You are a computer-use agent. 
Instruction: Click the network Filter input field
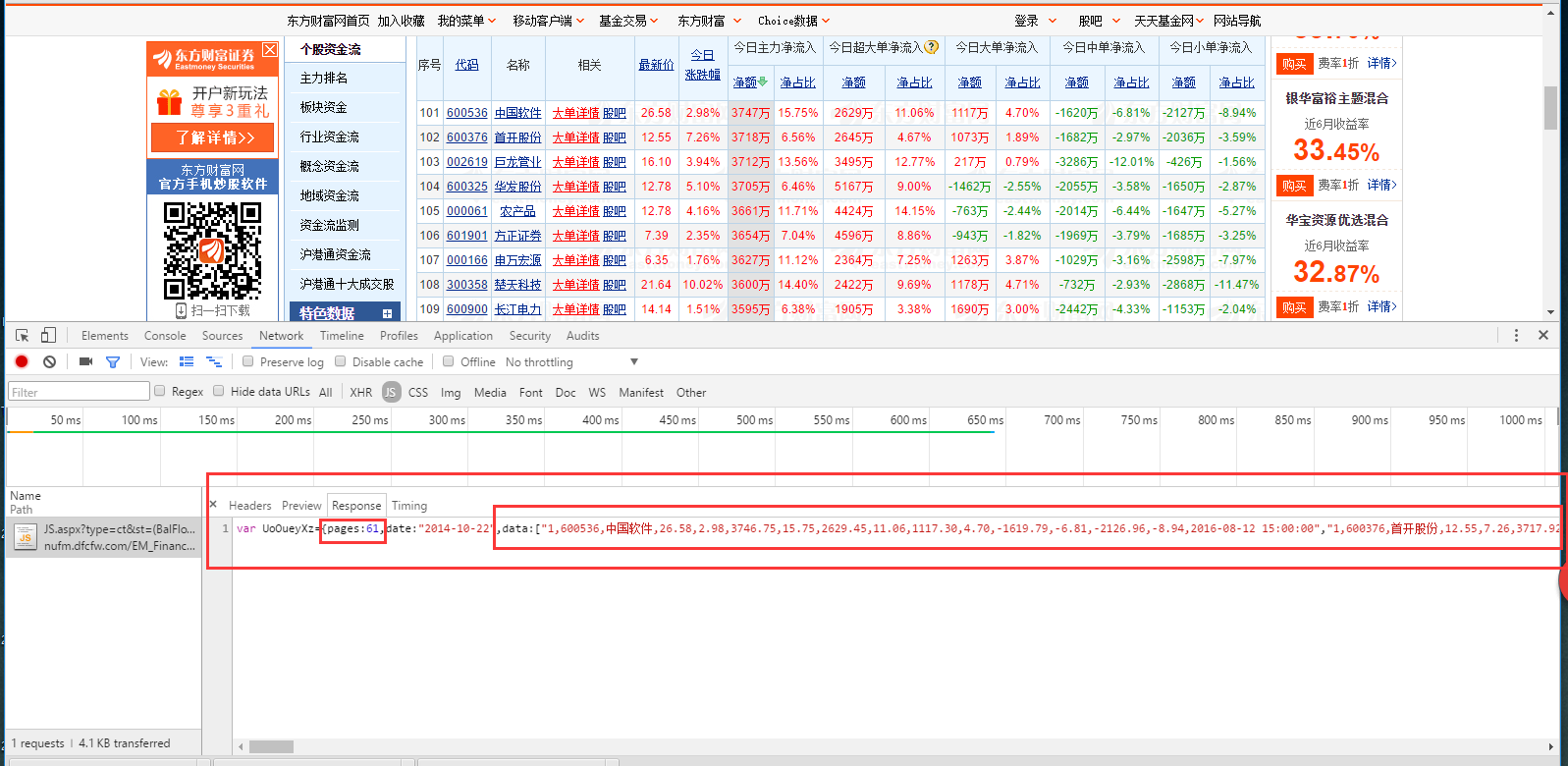coord(79,392)
